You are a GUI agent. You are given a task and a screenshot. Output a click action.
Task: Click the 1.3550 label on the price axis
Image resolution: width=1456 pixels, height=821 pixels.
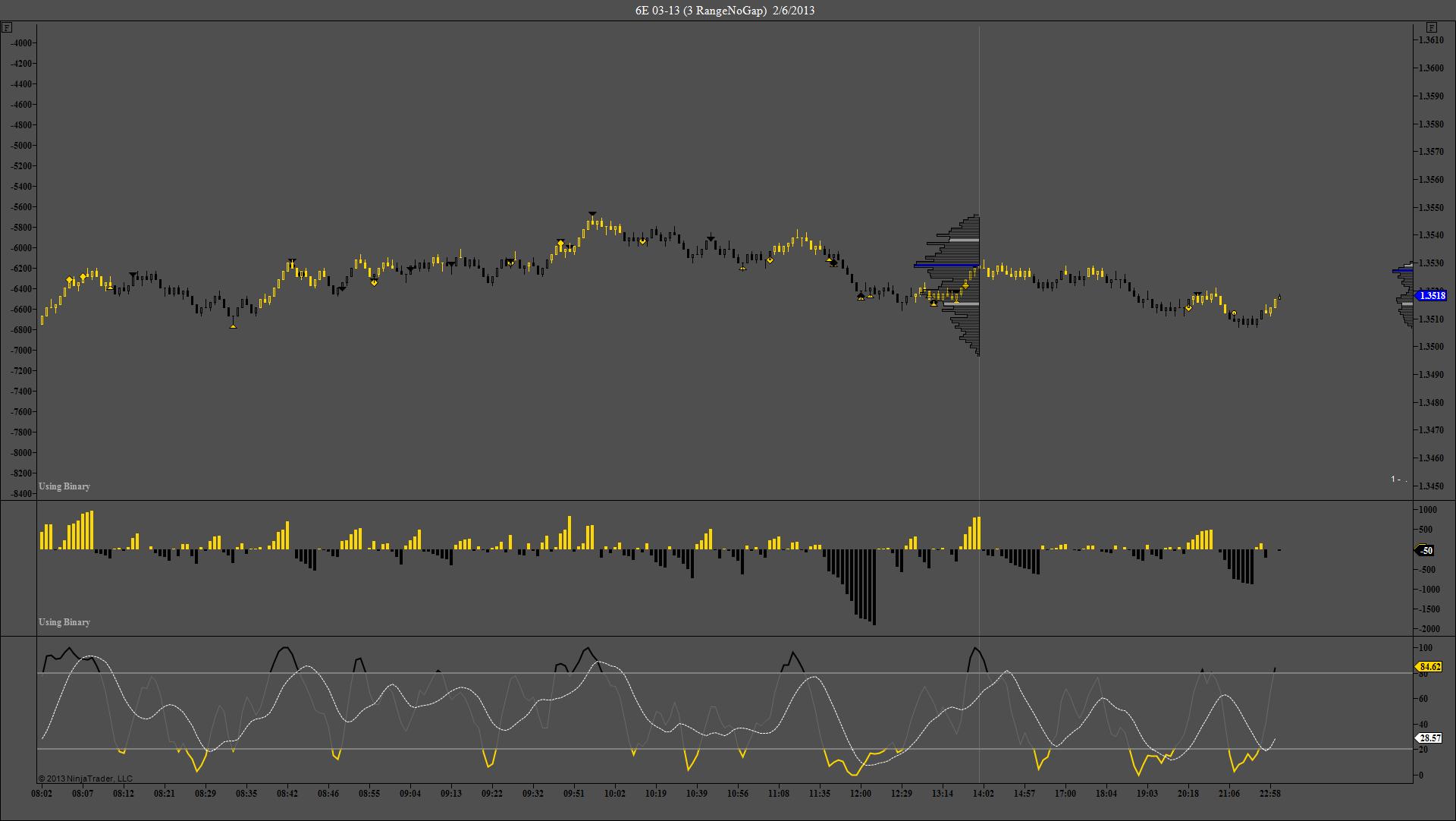point(1431,207)
